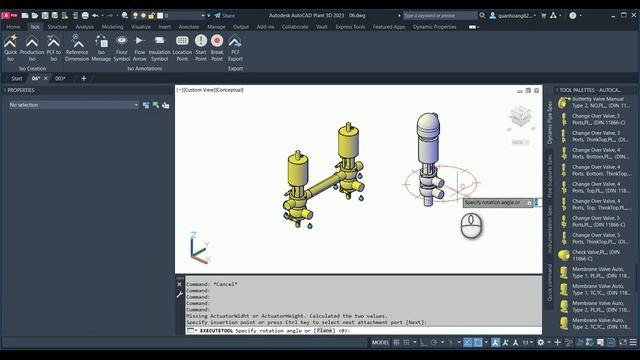Place an Iso Start Point
The height and width of the screenshot is (360, 640).
click(201, 48)
